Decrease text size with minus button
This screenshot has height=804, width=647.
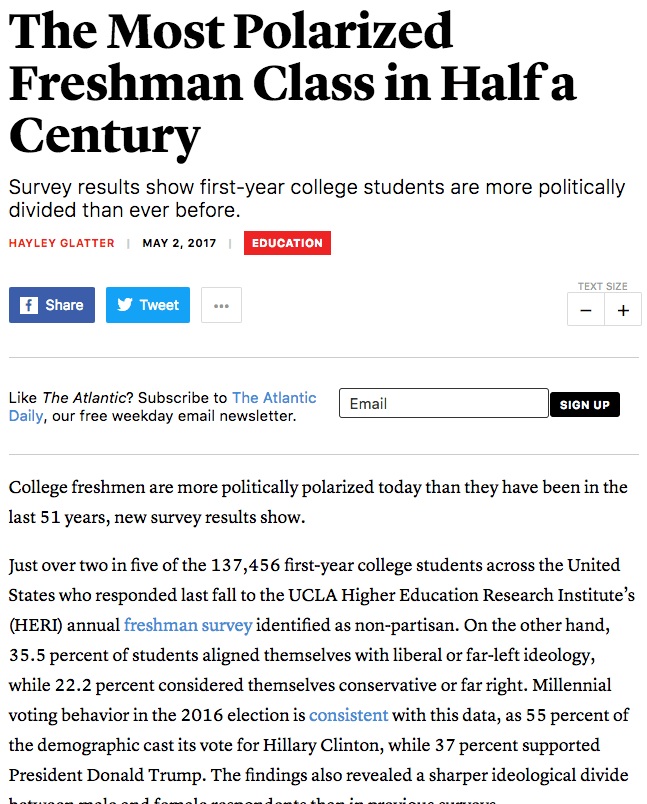pyautogui.click(x=585, y=310)
